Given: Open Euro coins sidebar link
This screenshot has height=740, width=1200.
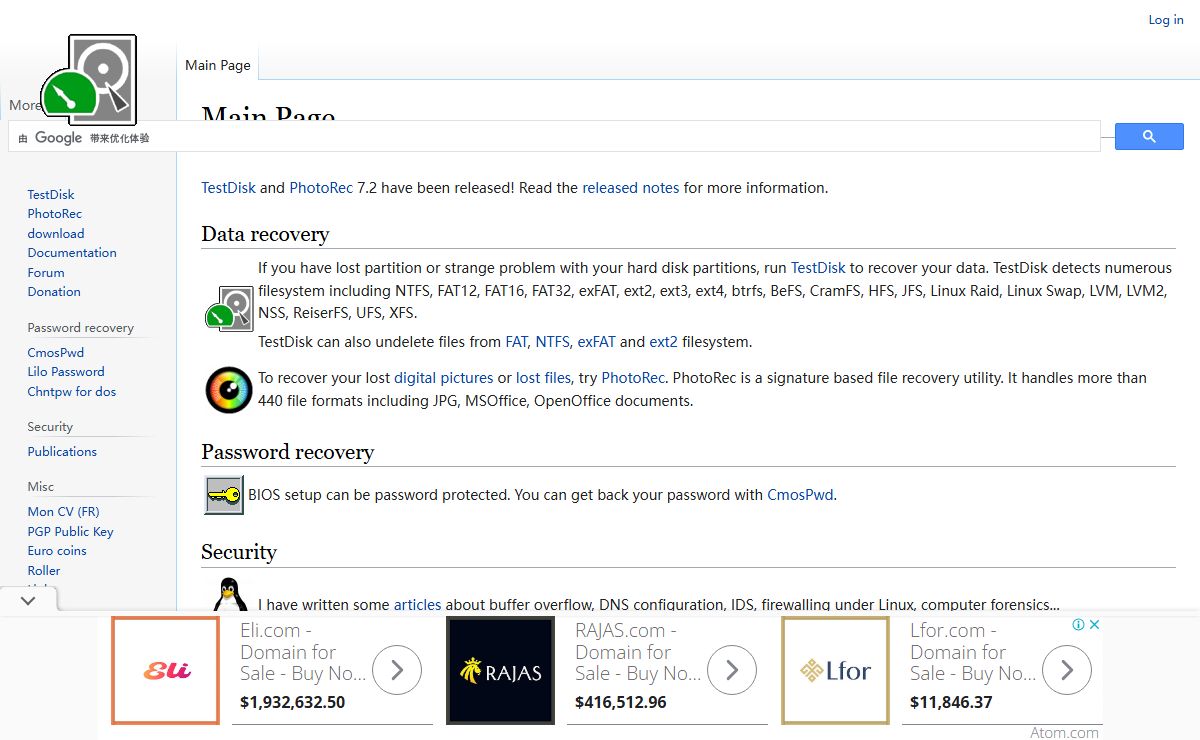Looking at the screenshot, I should [x=57, y=551].
